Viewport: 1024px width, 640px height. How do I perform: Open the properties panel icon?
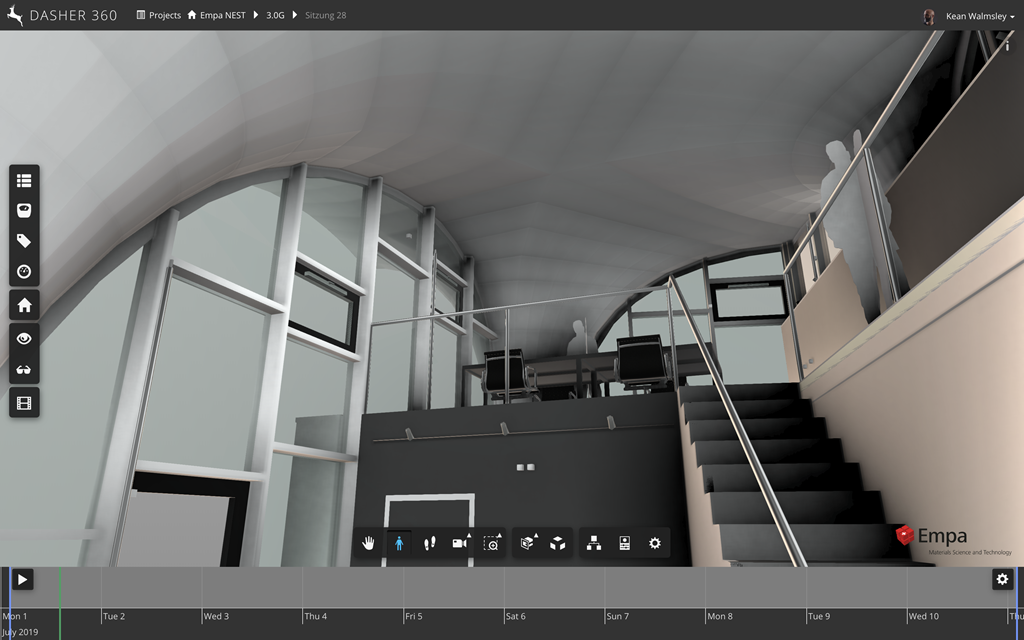coord(624,543)
